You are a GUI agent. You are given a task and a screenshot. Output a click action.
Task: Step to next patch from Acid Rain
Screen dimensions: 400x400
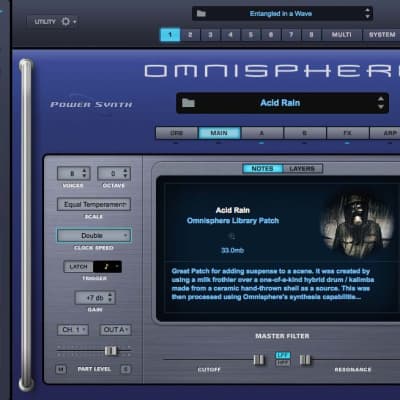(x=381, y=107)
